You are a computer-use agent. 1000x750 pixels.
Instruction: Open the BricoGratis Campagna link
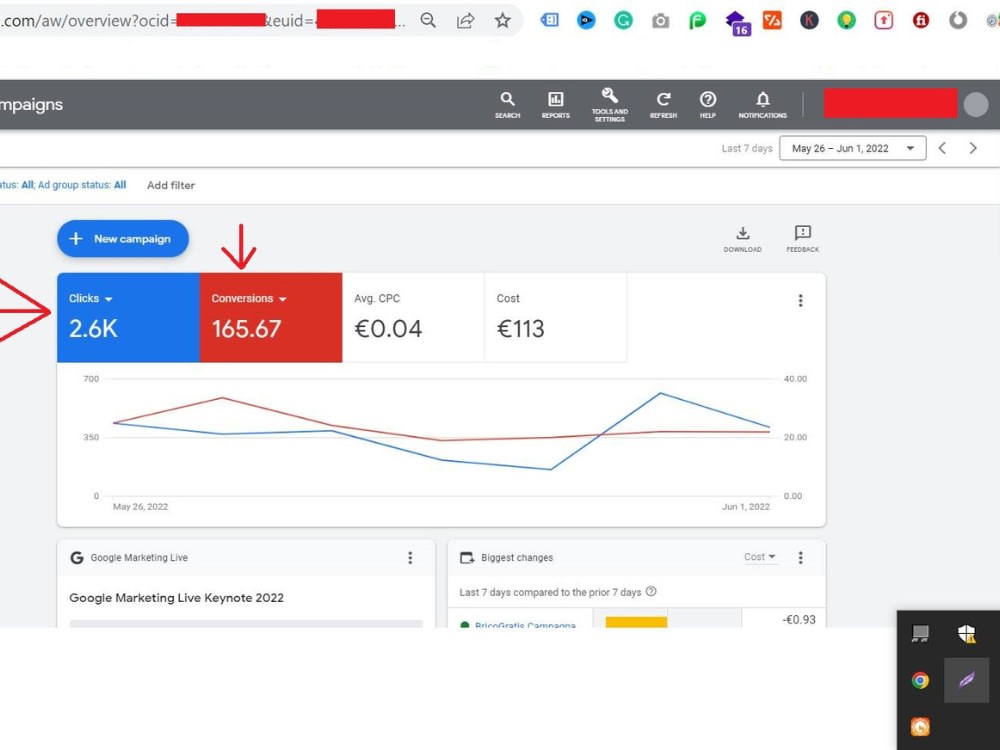pos(525,625)
